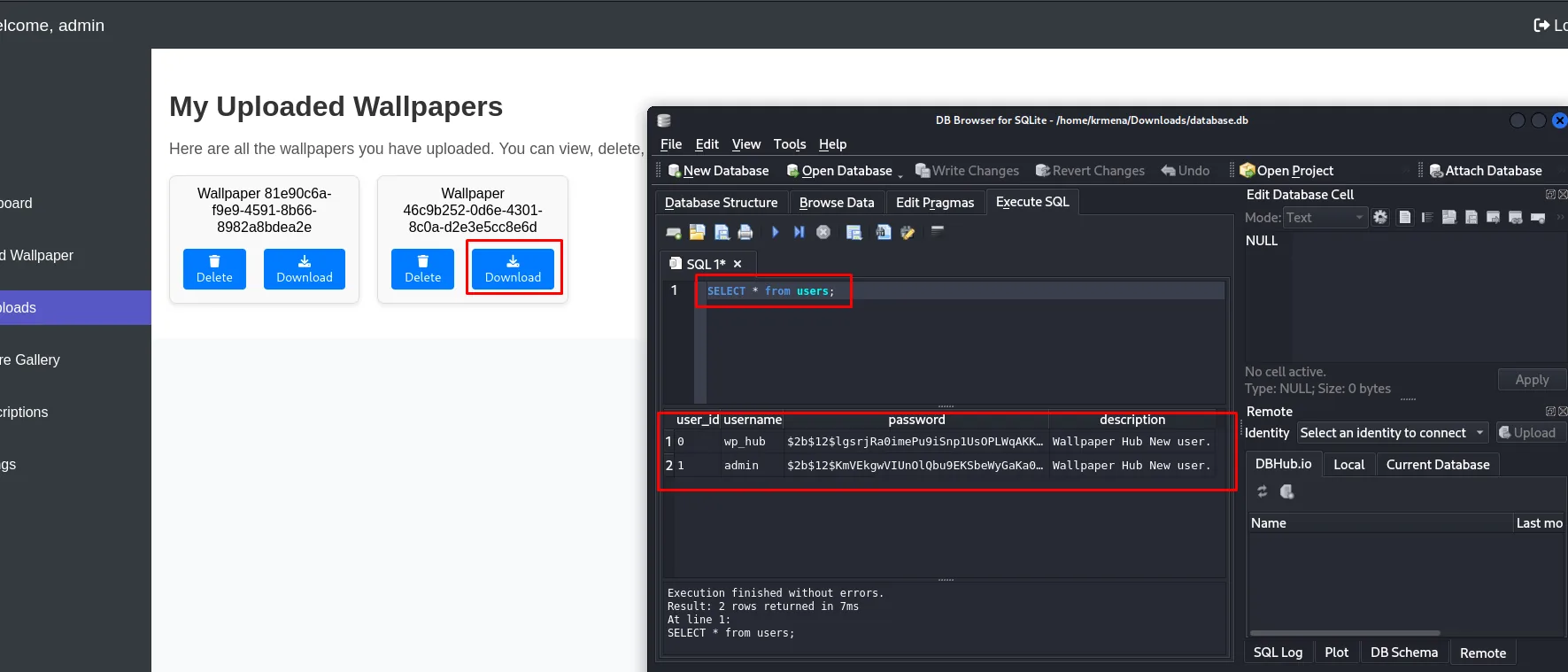Click the open SQL file folder icon
The image size is (1568, 672).
coord(697,232)
